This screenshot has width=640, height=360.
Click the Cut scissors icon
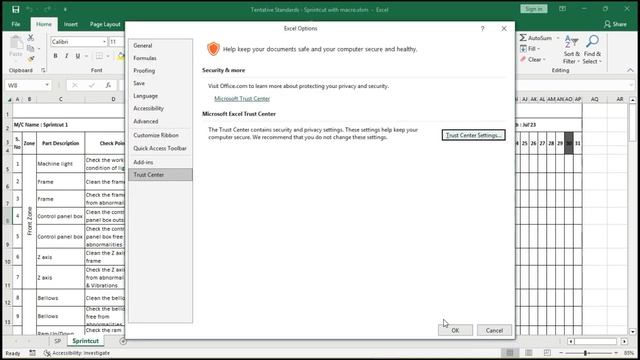[x=31, y=38]
